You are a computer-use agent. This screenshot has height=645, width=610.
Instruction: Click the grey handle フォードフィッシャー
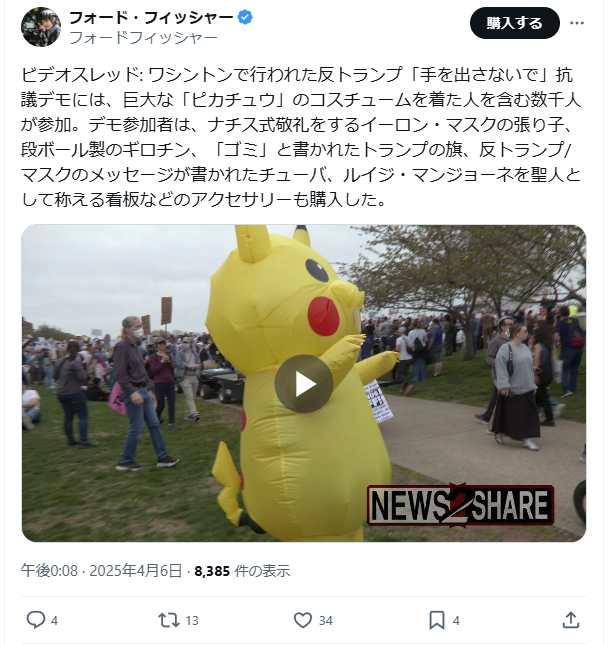pyautogui.click(x=144, y=38)
